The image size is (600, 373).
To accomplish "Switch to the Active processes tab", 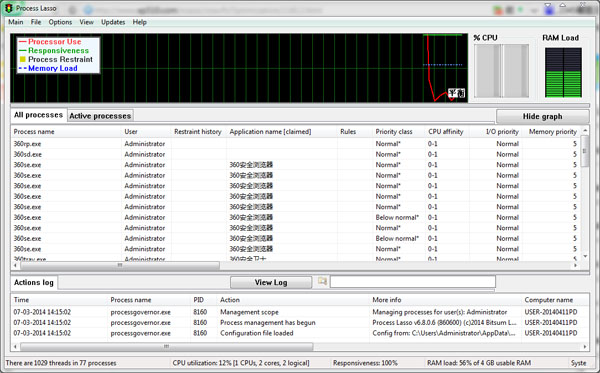I will click(x=100, y=116).
